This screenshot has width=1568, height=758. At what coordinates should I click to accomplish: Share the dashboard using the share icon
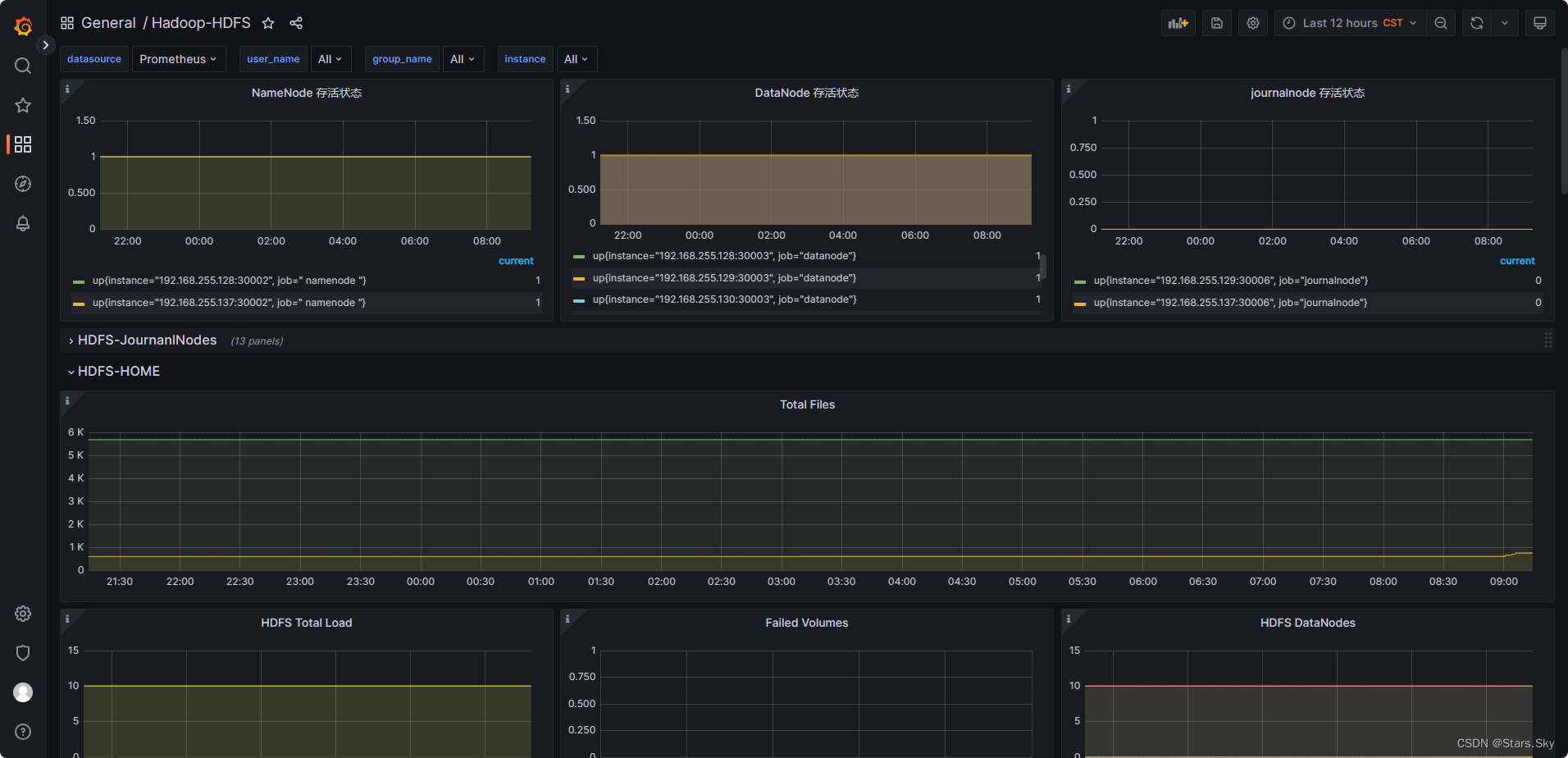[x=296, y=23]
